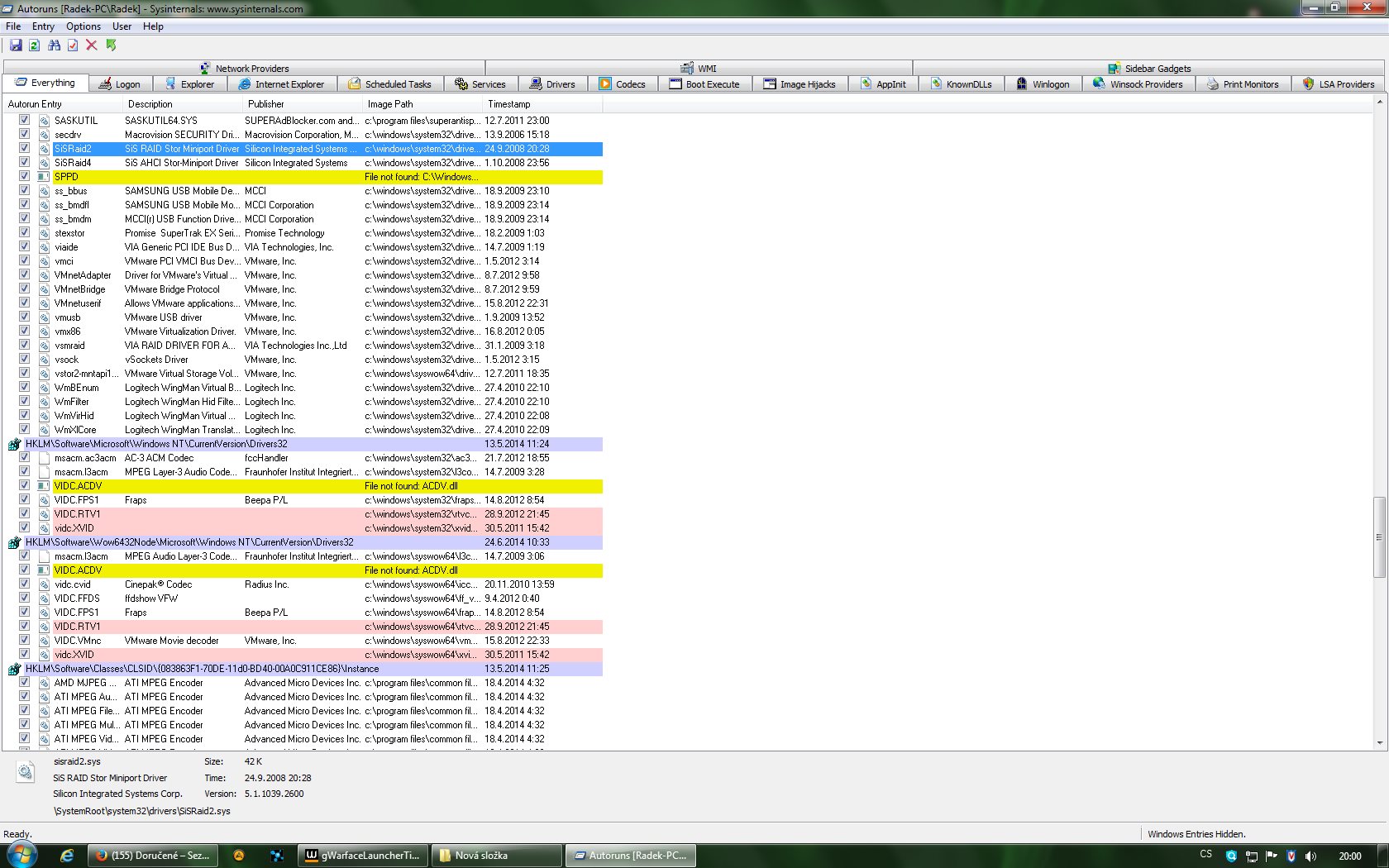Launch Internet Explorer from the taskbar
Image resolution: width=1389 pixels, height=868 pixels.
click(x=67, y=856)
